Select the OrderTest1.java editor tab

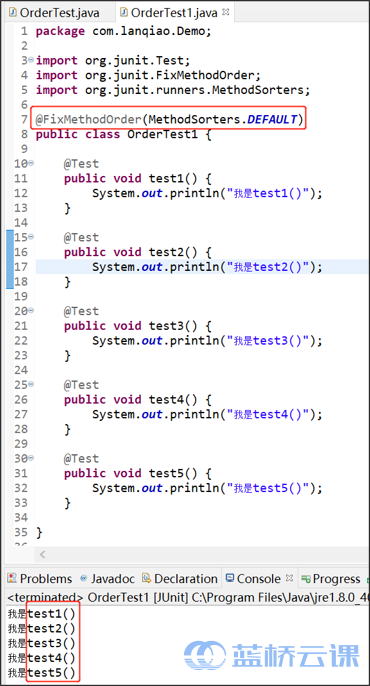[x=175, y=13]
